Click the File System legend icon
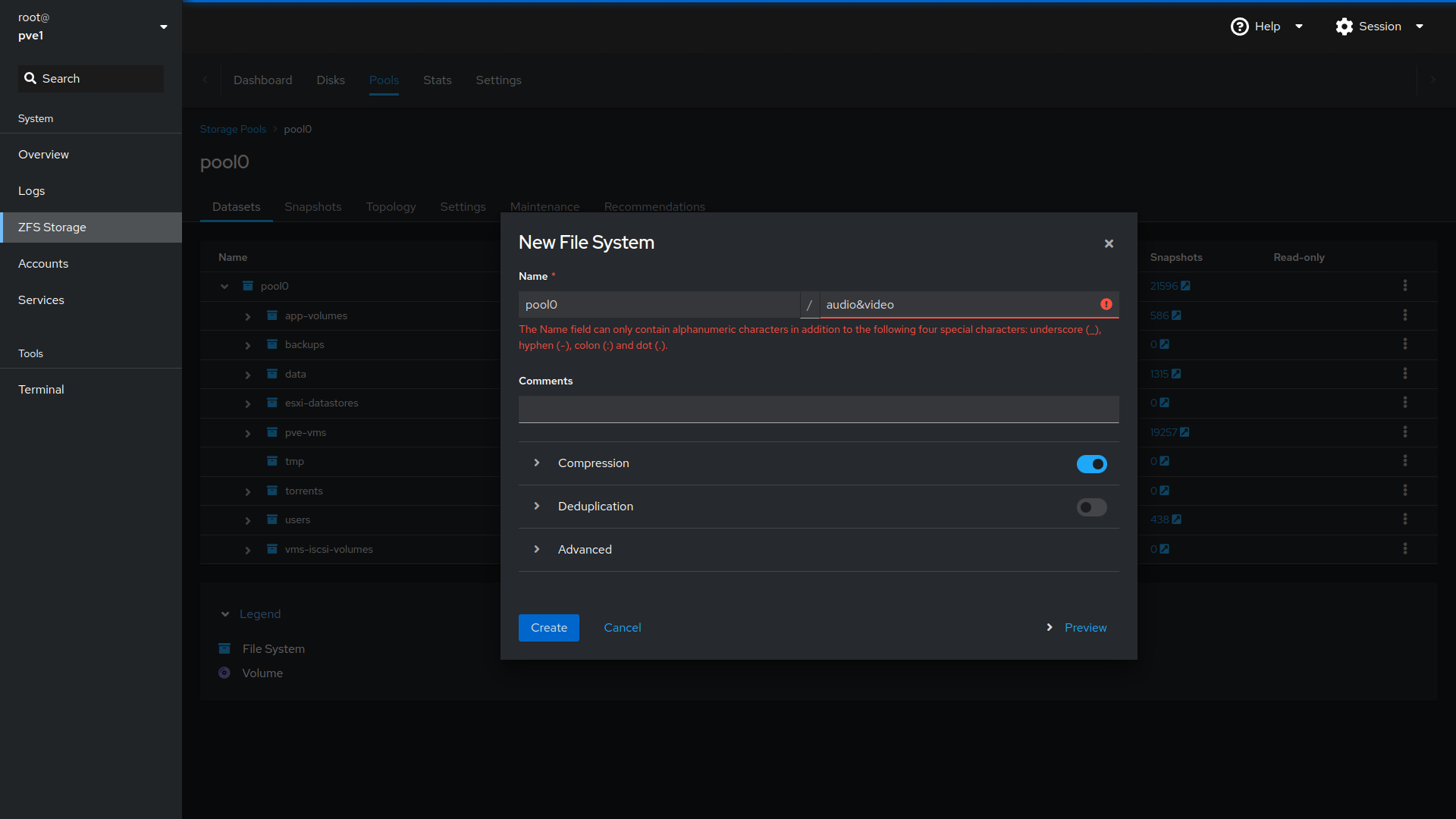Image resolution: width=1456 pixels, height=819 pixels. [x=224, y=648]
